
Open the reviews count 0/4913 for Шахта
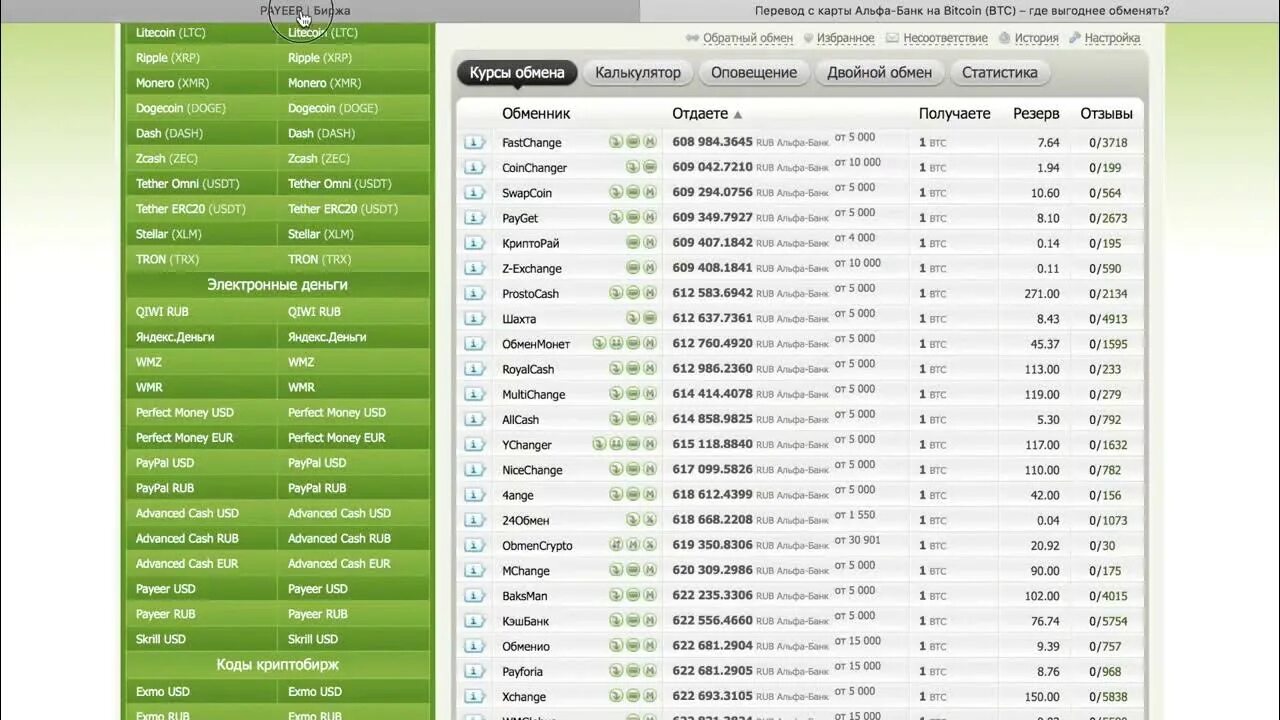(x=1108, y=319)
